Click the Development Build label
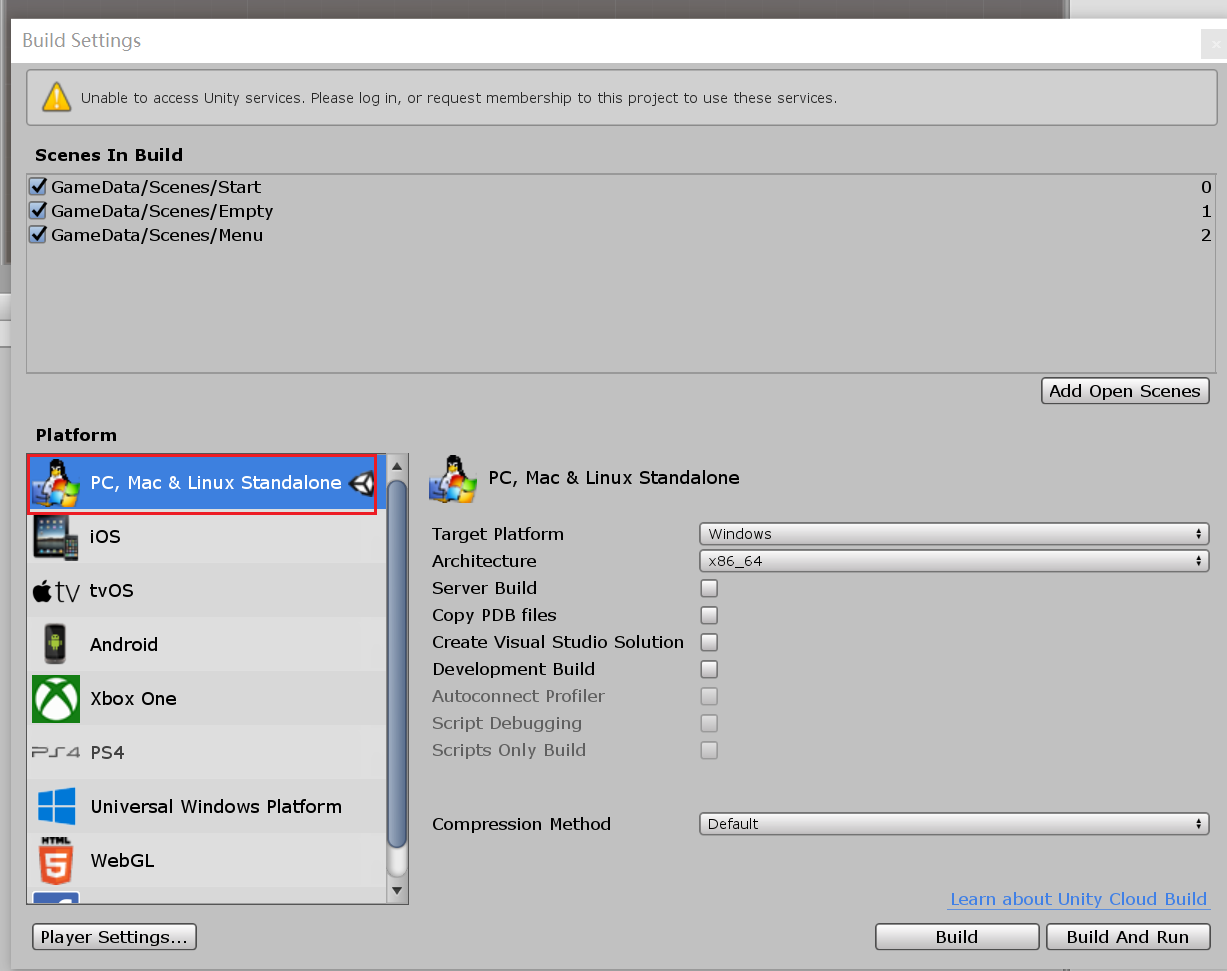1227x971 pixels. pos(513,669)
